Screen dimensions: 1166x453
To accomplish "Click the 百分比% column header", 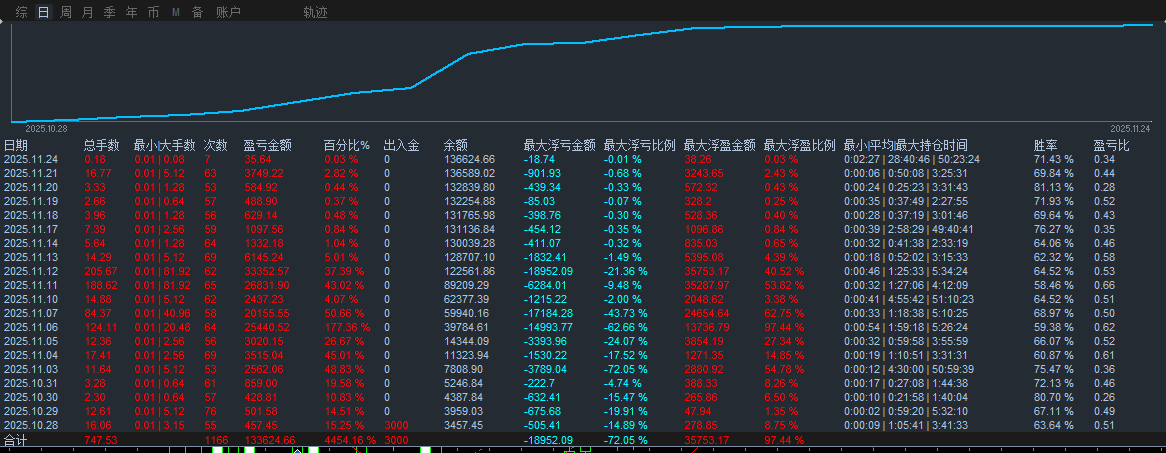I will coord(347,146).
